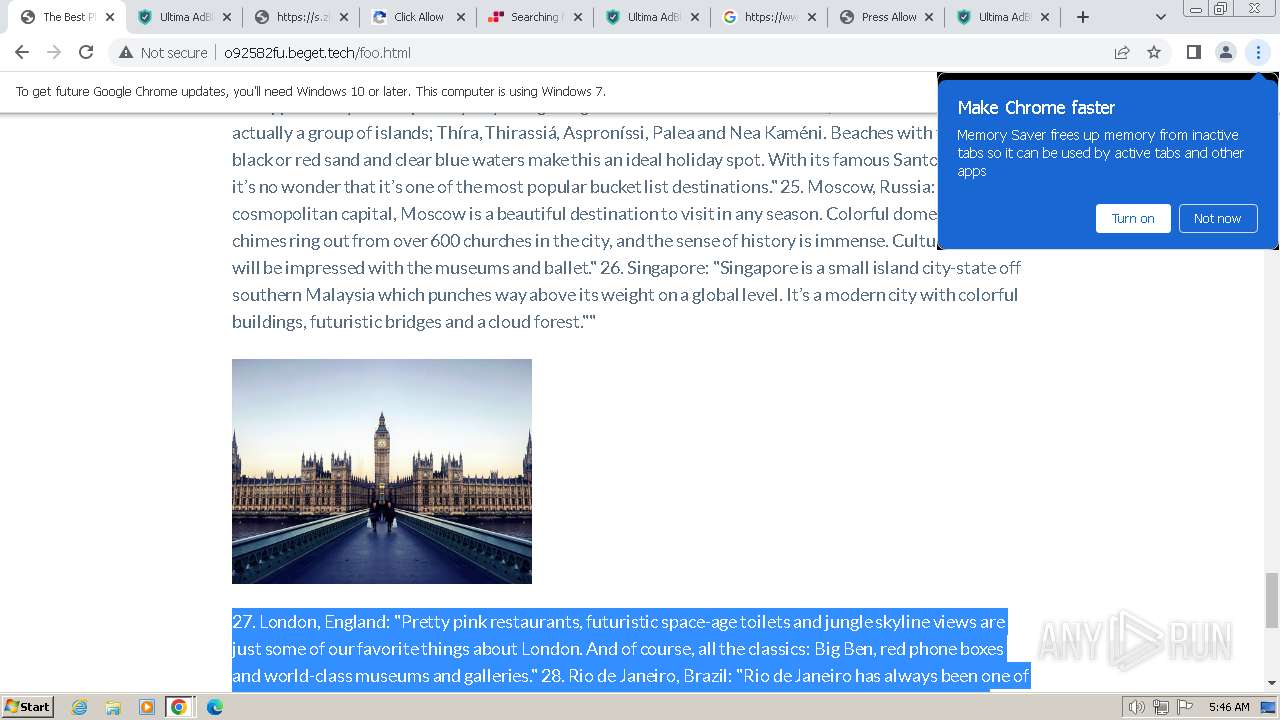Open the network tray icon
Viewport: 1280px width, 720px height.
[x=1161, y=707]
